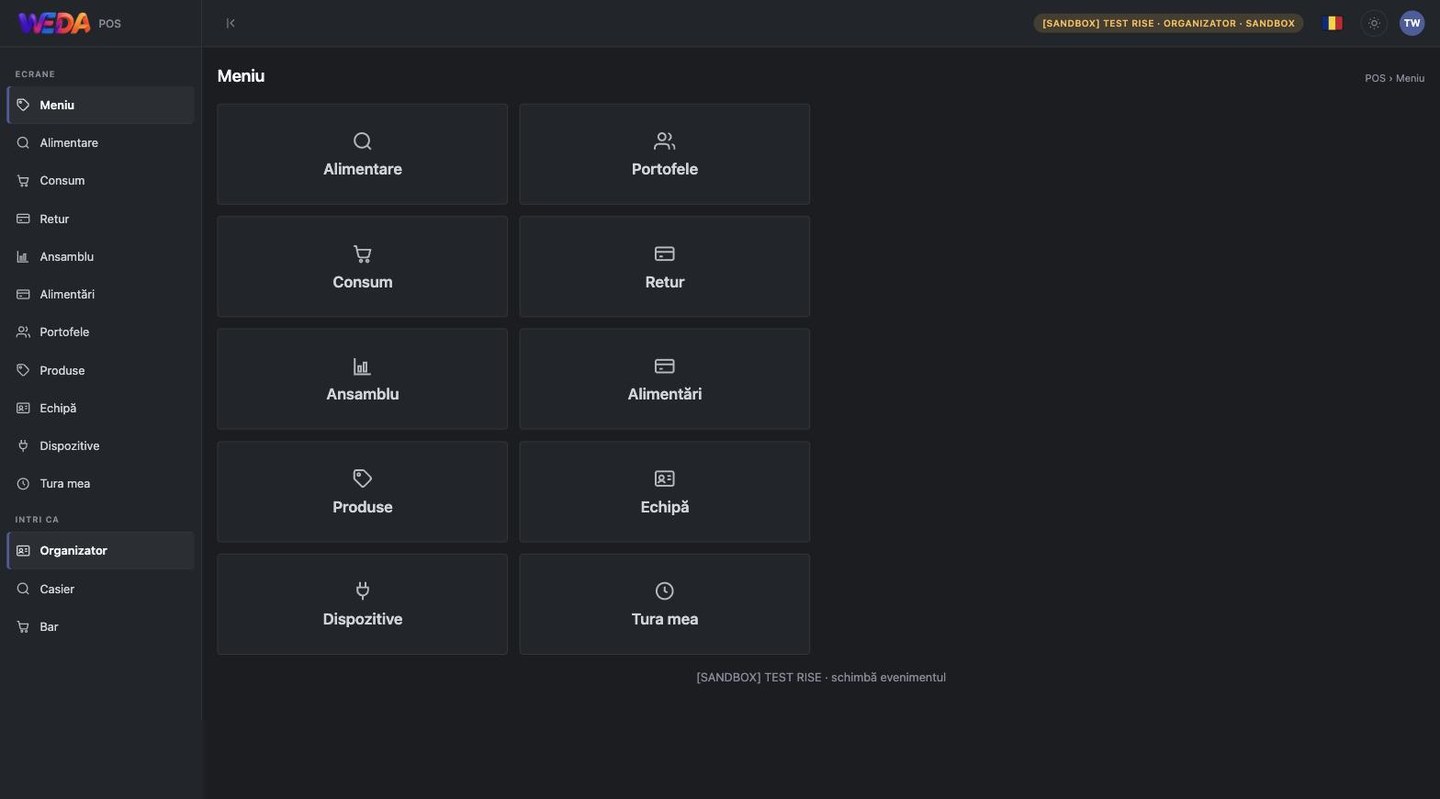Click the people icon beside Portofele in sidebar

(x=23, y=332)
